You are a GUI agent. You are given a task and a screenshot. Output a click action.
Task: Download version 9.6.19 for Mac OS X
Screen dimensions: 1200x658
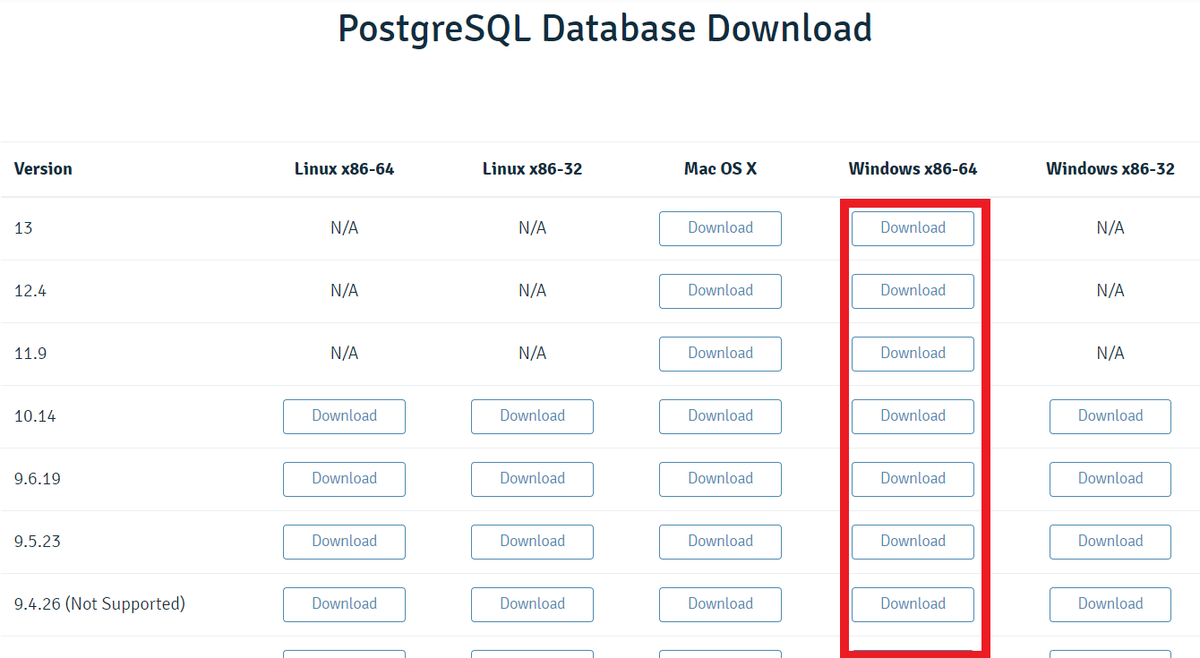click(720, 479)
